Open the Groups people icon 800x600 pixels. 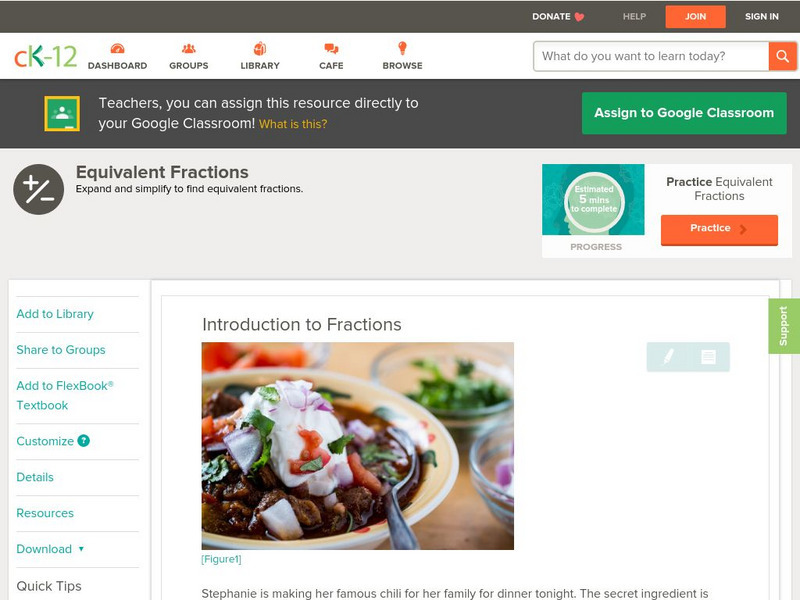[189, 48]
